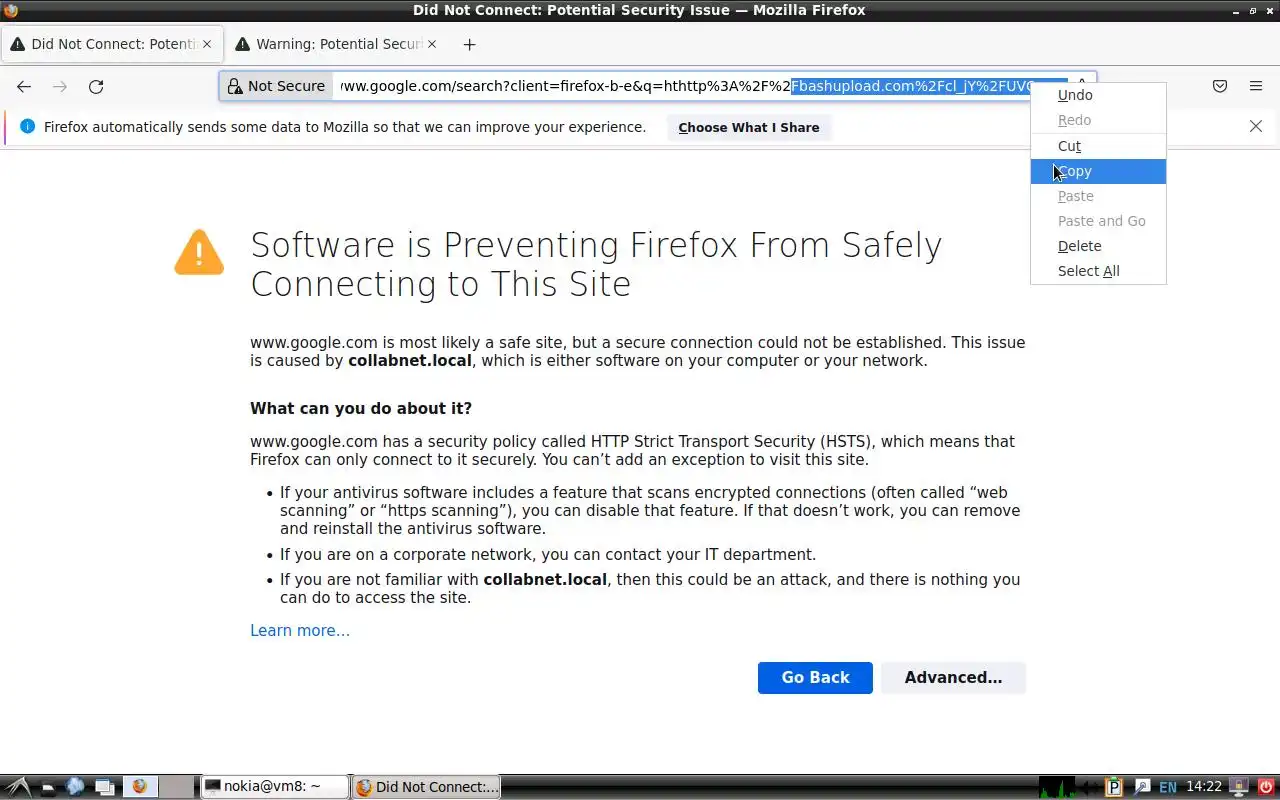Click the Not Secure lock indicator
The width and height of the screenshot is (1280, 800).
click(x=276, y=86)
